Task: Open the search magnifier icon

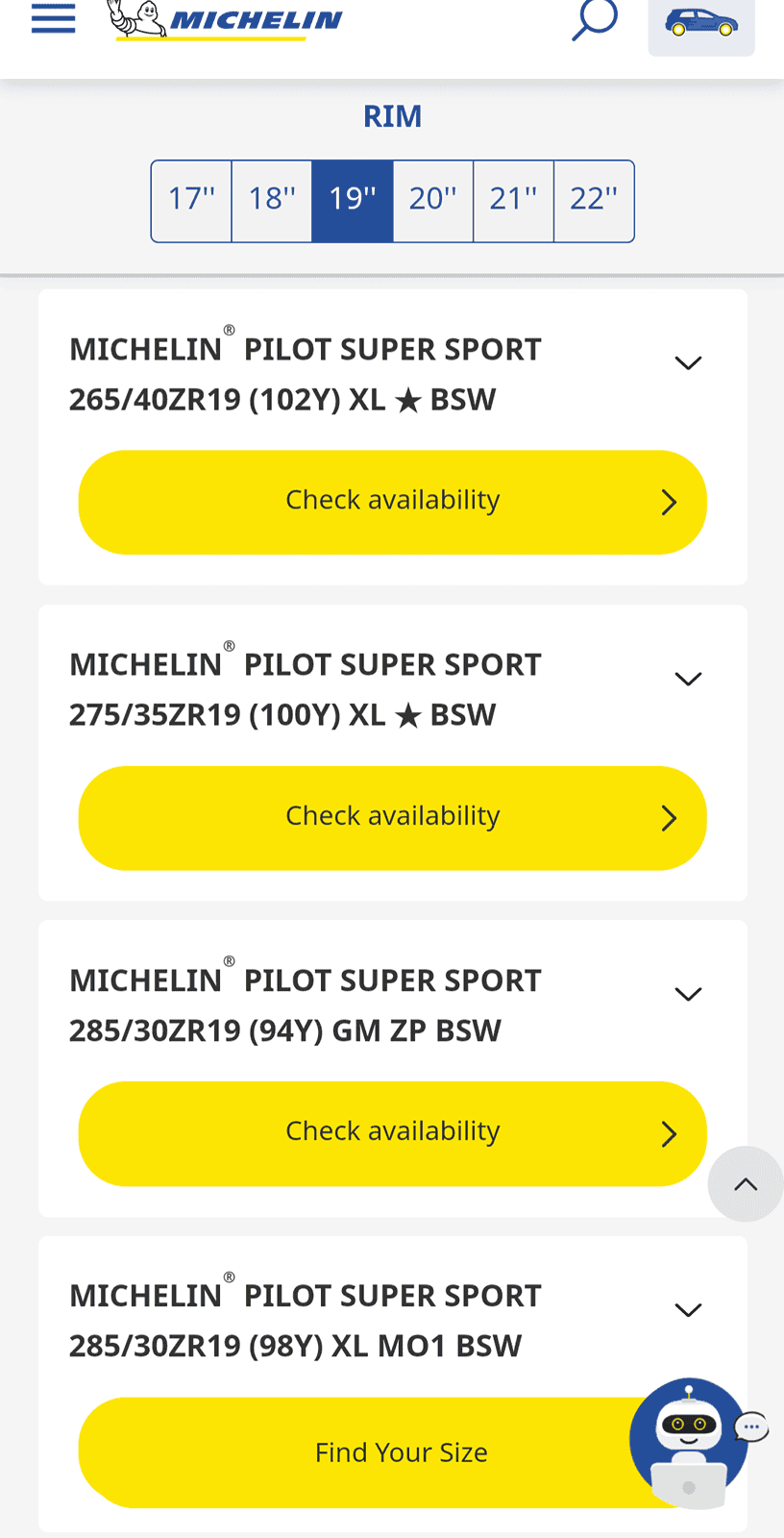Action: click(x=594, y=19)
